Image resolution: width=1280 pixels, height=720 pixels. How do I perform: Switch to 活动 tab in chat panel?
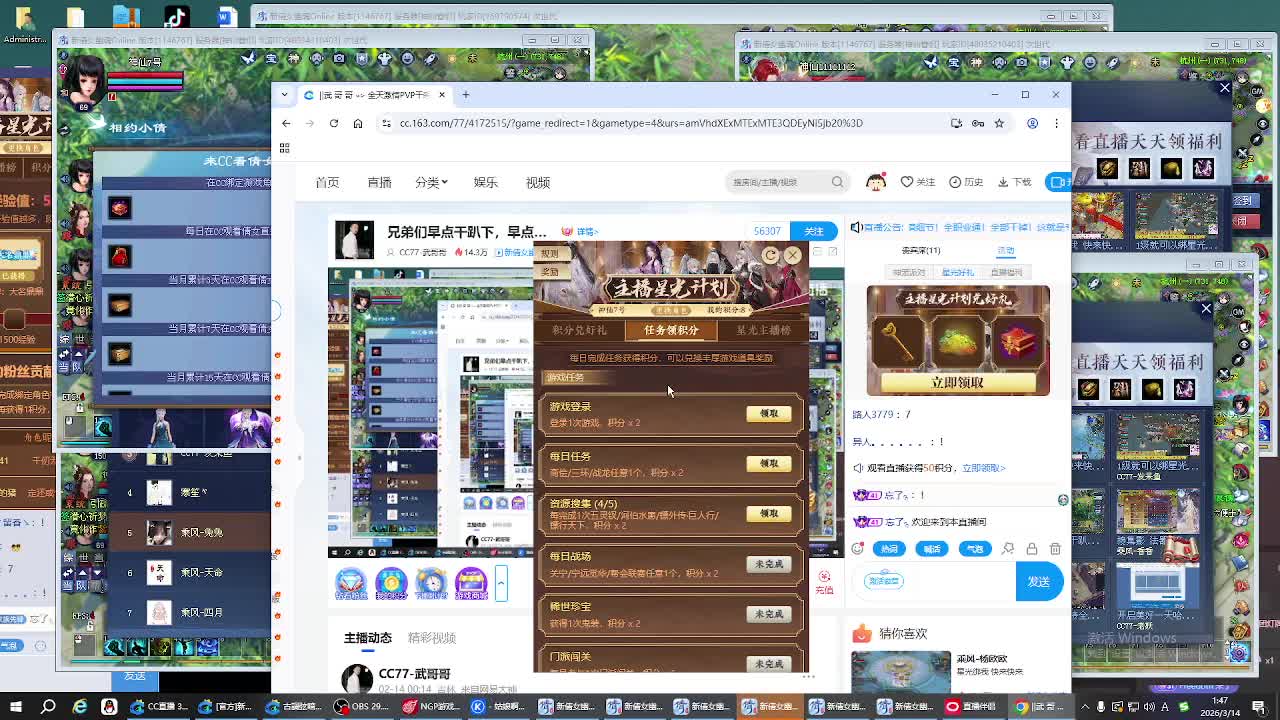[x=1006, y=250]
